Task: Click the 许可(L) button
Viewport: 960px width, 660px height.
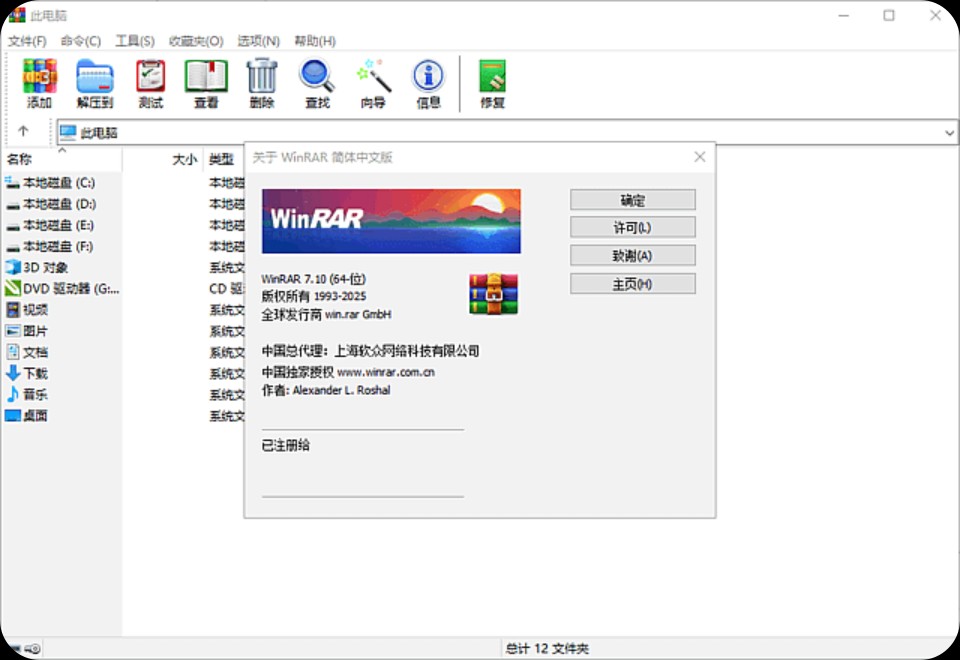Action: tap(632, 228)
